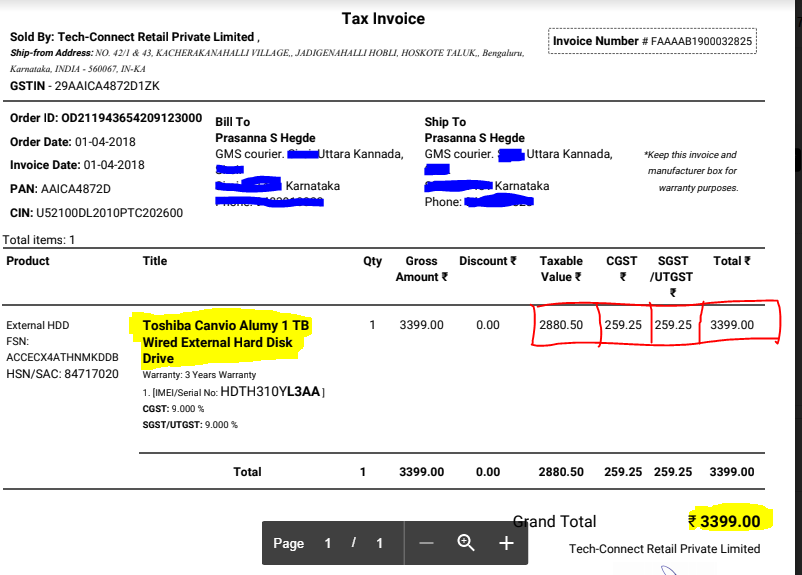Click the dashed Invoice Number box
802x575 pixels.
click(x=653, y=41)
